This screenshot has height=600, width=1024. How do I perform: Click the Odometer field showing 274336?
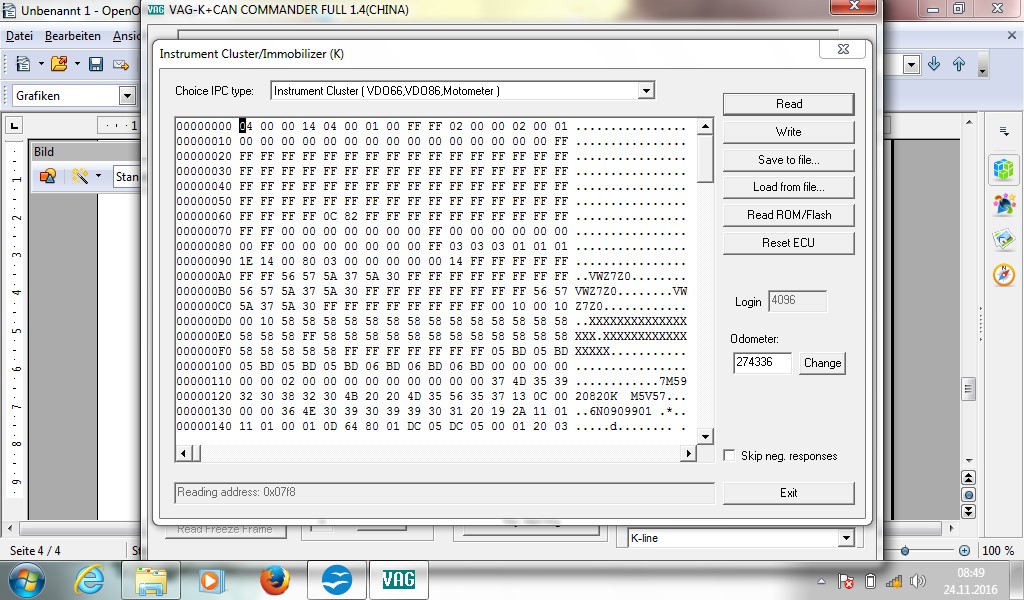[x=762, y=362]
